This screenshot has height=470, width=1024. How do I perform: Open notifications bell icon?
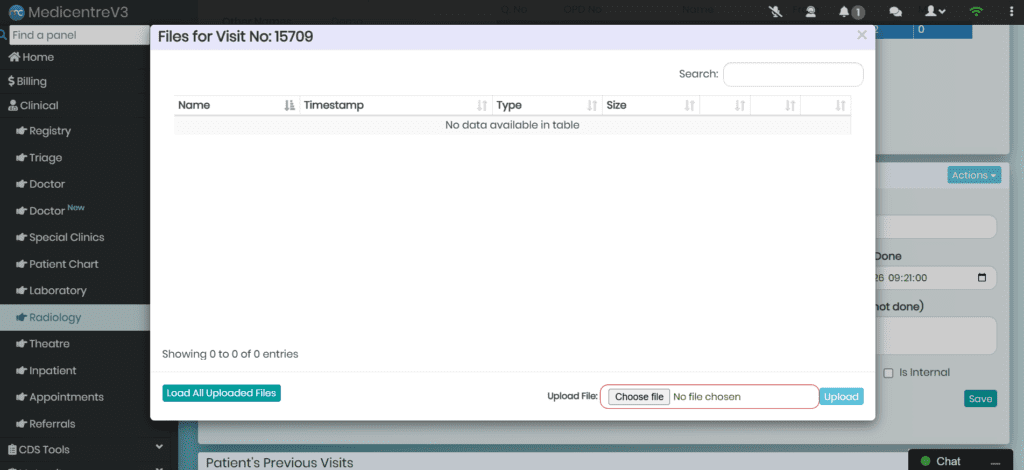tap(844, 11)
